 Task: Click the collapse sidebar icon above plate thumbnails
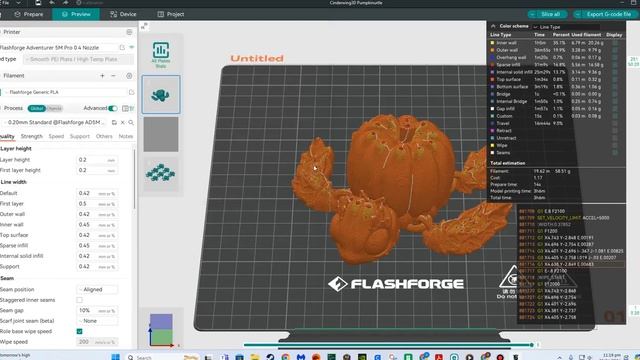click(144, 27)
